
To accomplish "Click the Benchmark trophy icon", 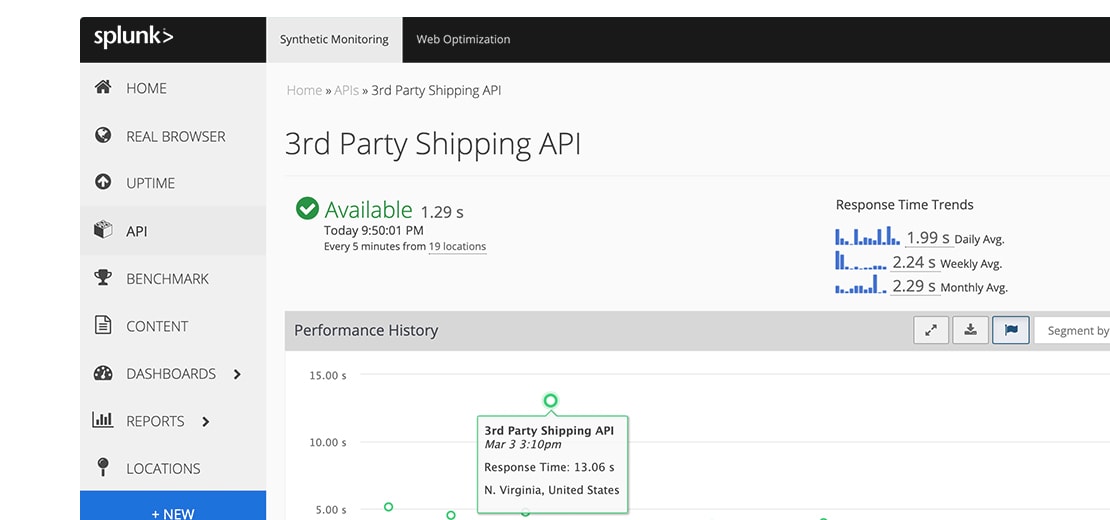I will pos(103,278).
